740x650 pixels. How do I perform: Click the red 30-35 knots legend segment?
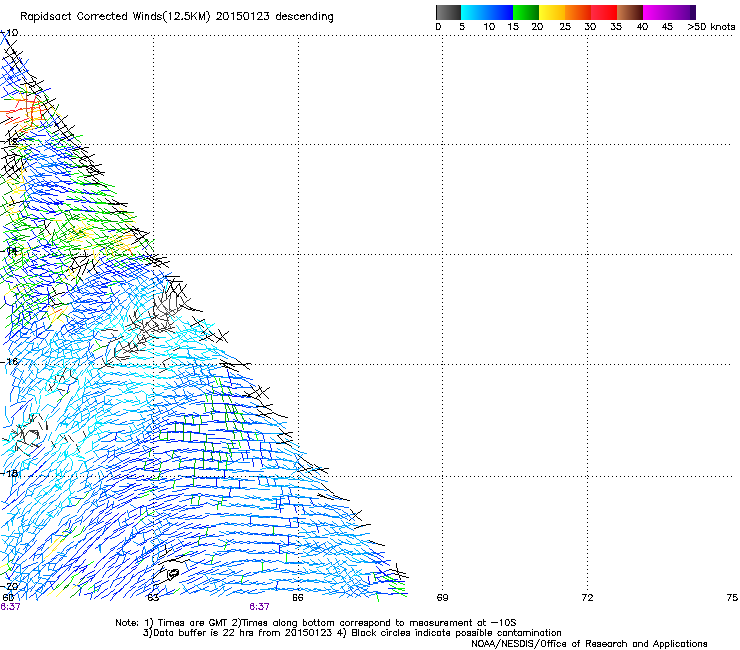tap(604, 12)
